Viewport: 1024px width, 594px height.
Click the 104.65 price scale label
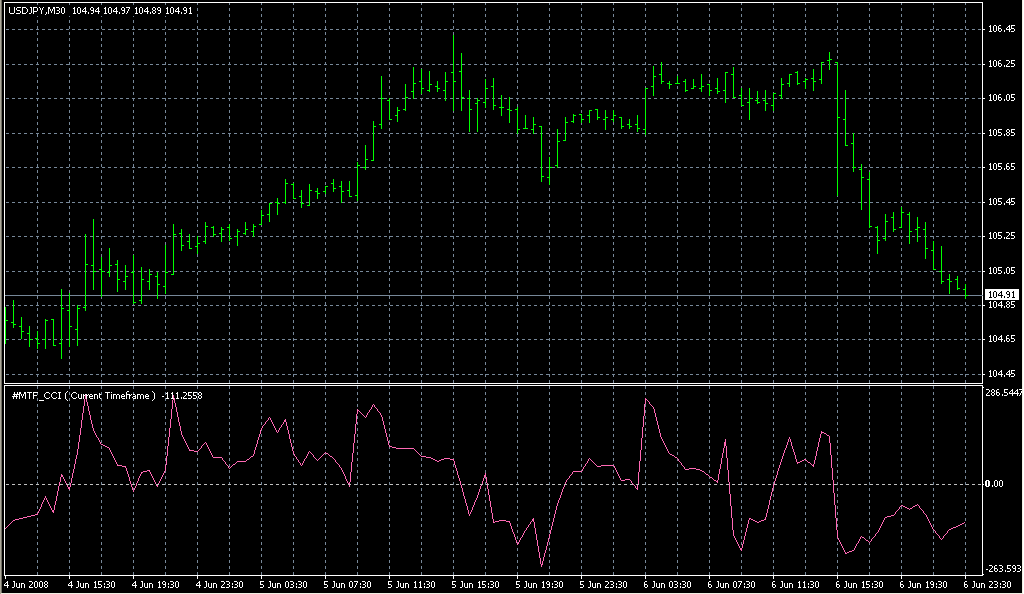[1002, 339]
